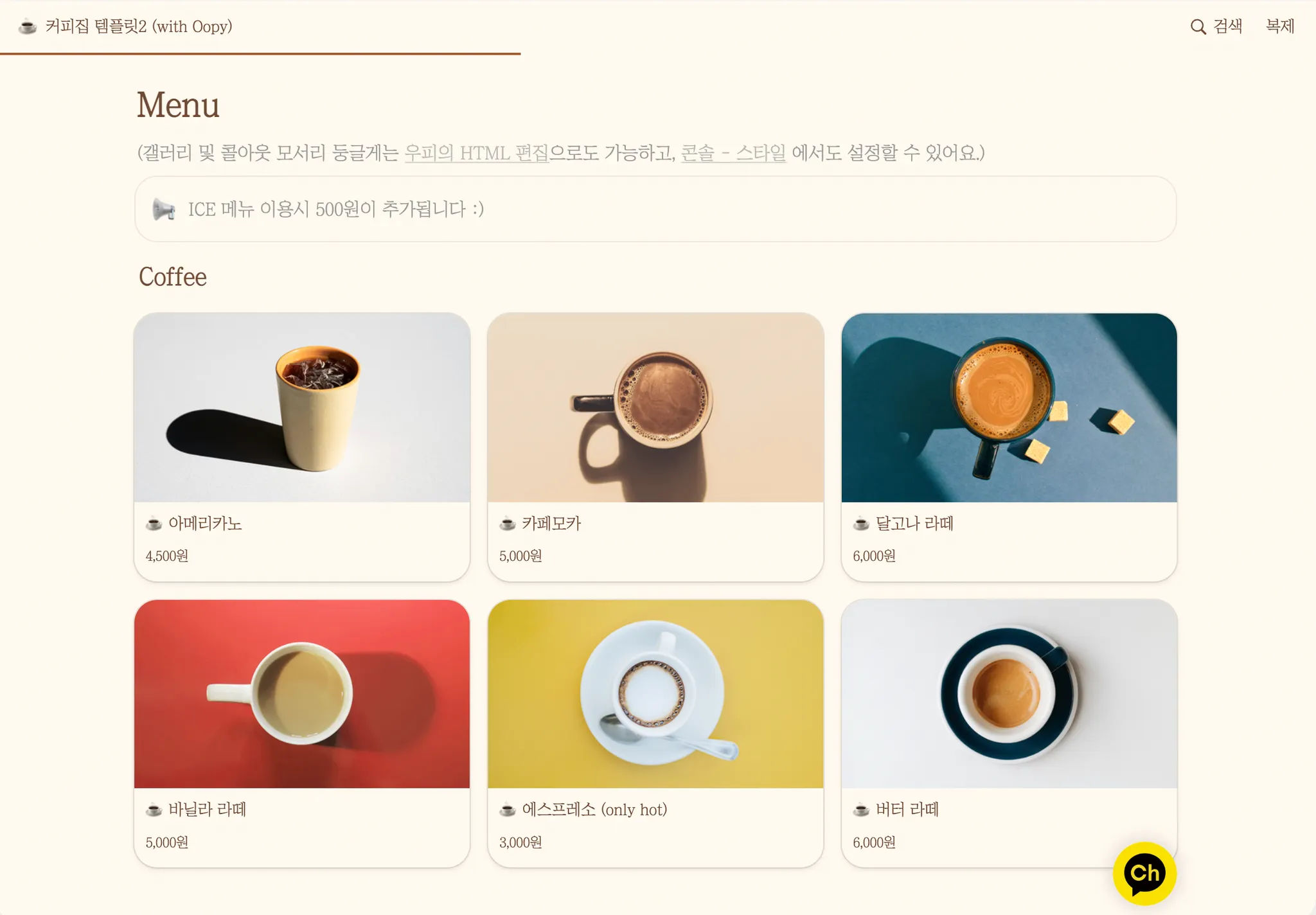The height and width of the screenshot is (915, 1316).
Task: Click the 복제 button in header
Action: click(x=1280, y=26)
